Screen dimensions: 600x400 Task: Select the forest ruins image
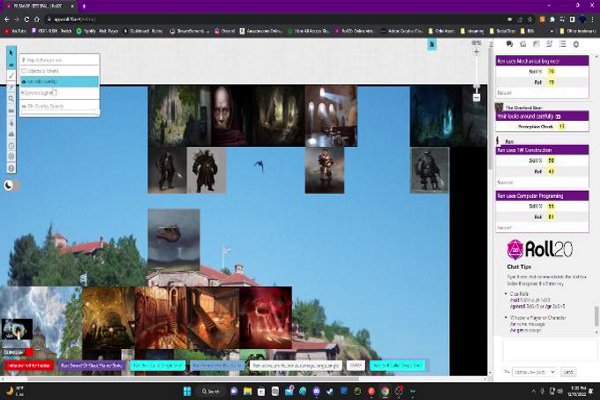(x=179, y=116)
